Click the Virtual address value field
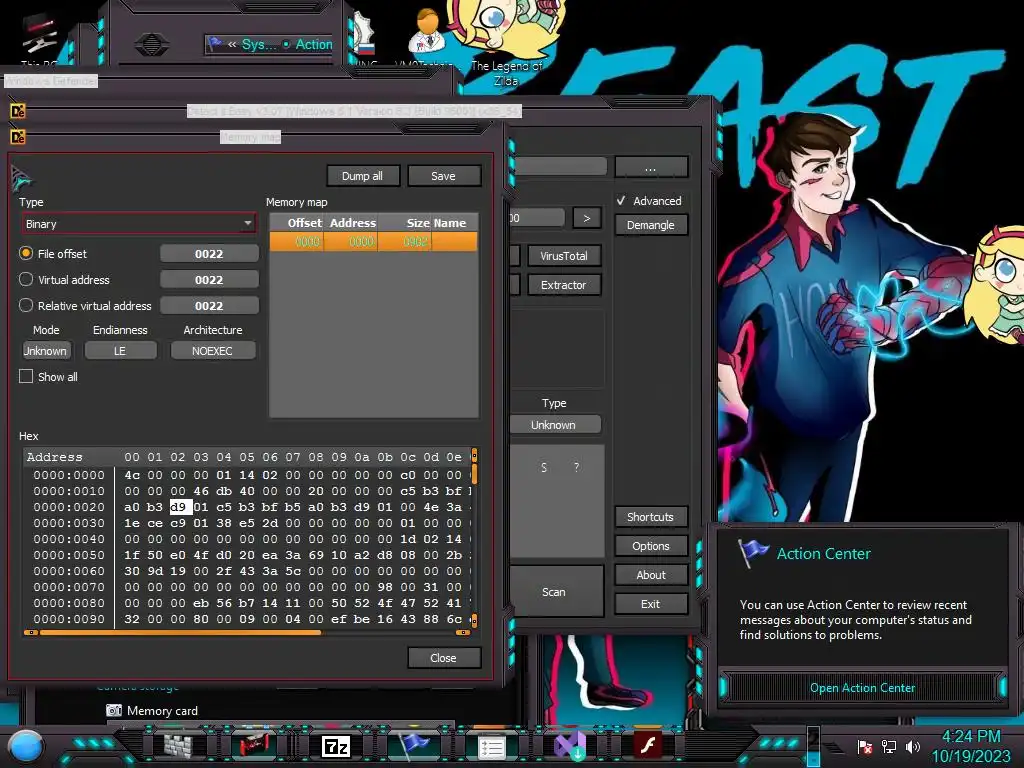This screenshot has width=1024, height=768. click(x=209, y=280)
